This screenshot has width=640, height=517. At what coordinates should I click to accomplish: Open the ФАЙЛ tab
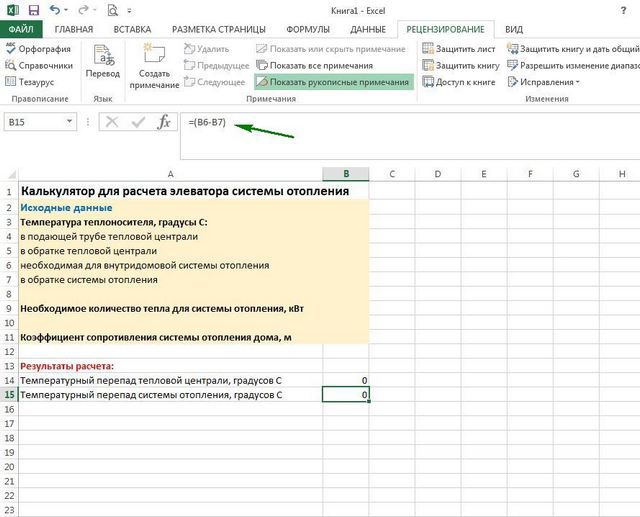point(21,29)
